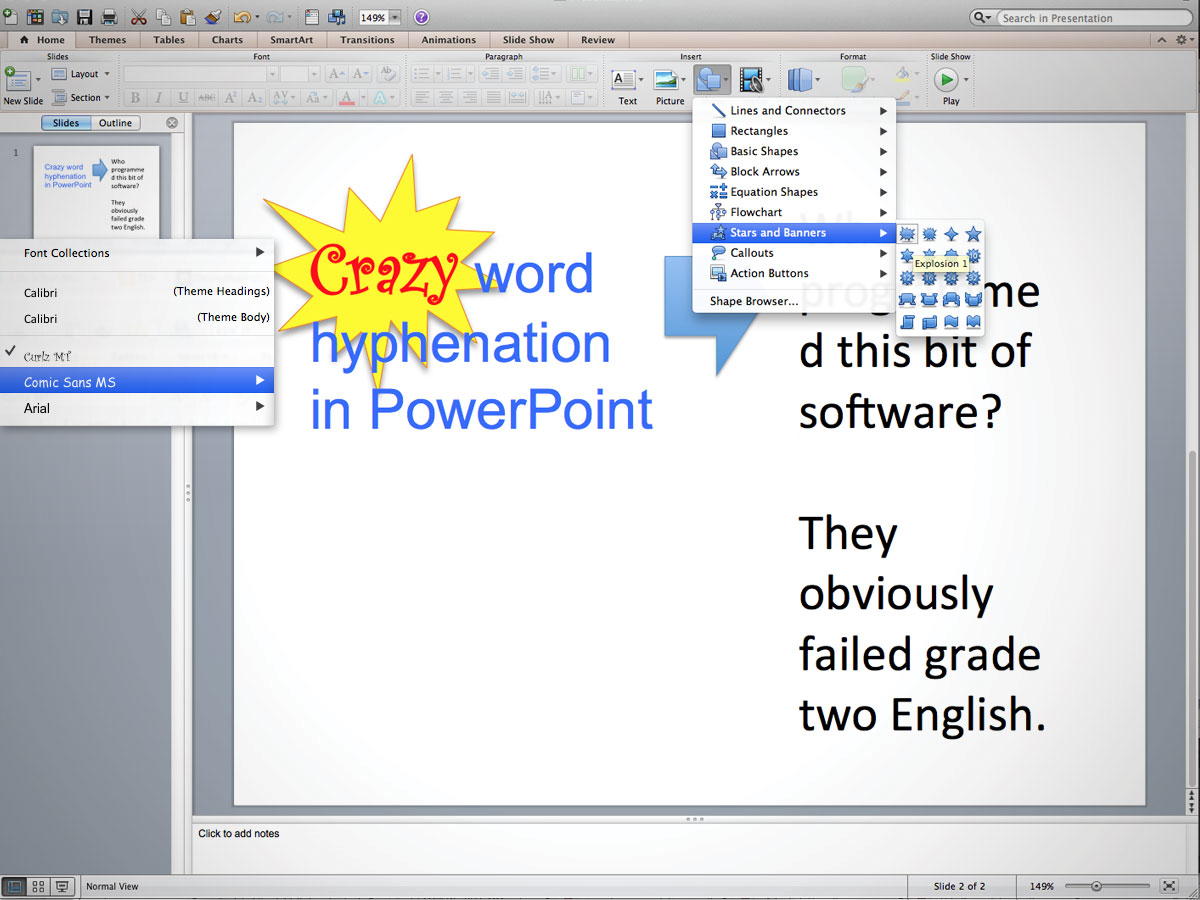Screen dimensions: 1200x900
Task: Open the Media Browser icon
Action: (x=337, y=17)
